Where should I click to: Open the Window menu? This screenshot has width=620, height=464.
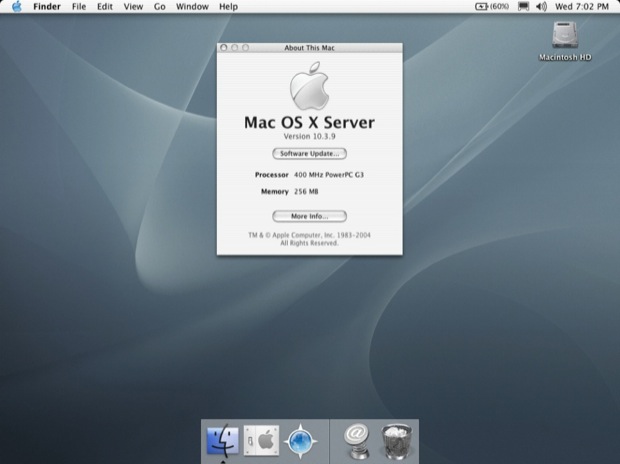coord(192,7)
